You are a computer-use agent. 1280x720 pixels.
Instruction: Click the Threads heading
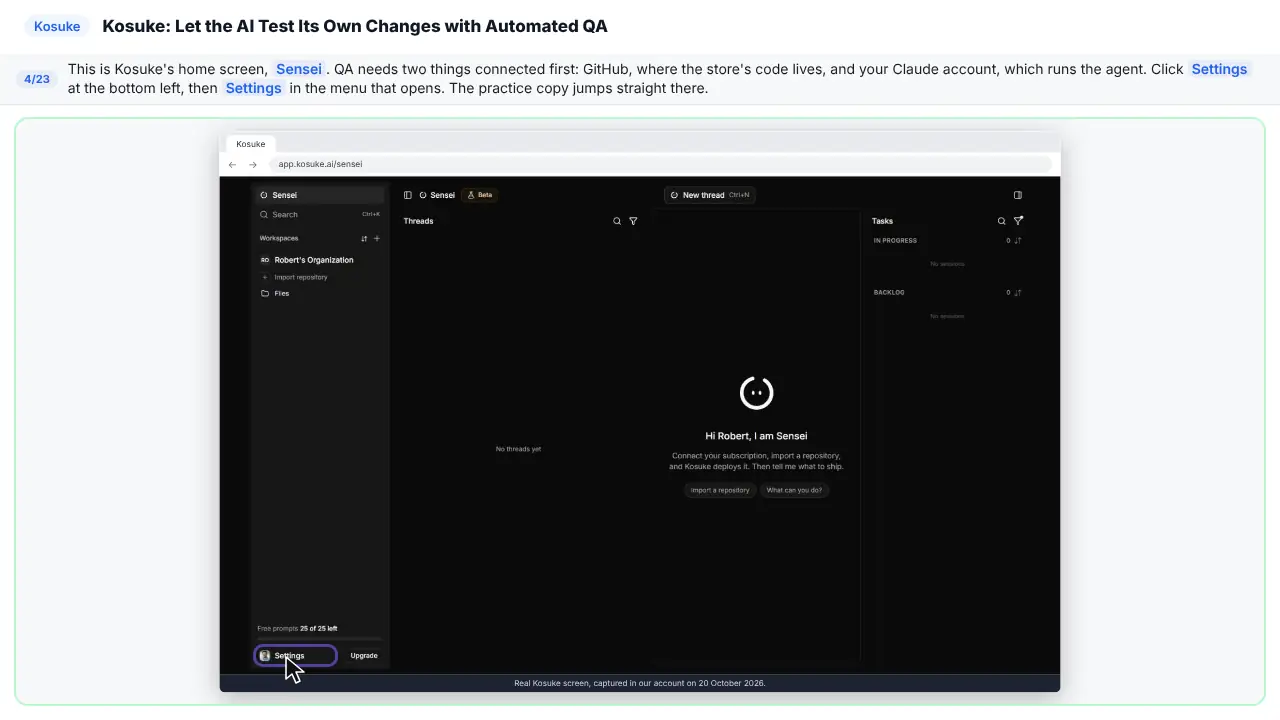point(418,221)
